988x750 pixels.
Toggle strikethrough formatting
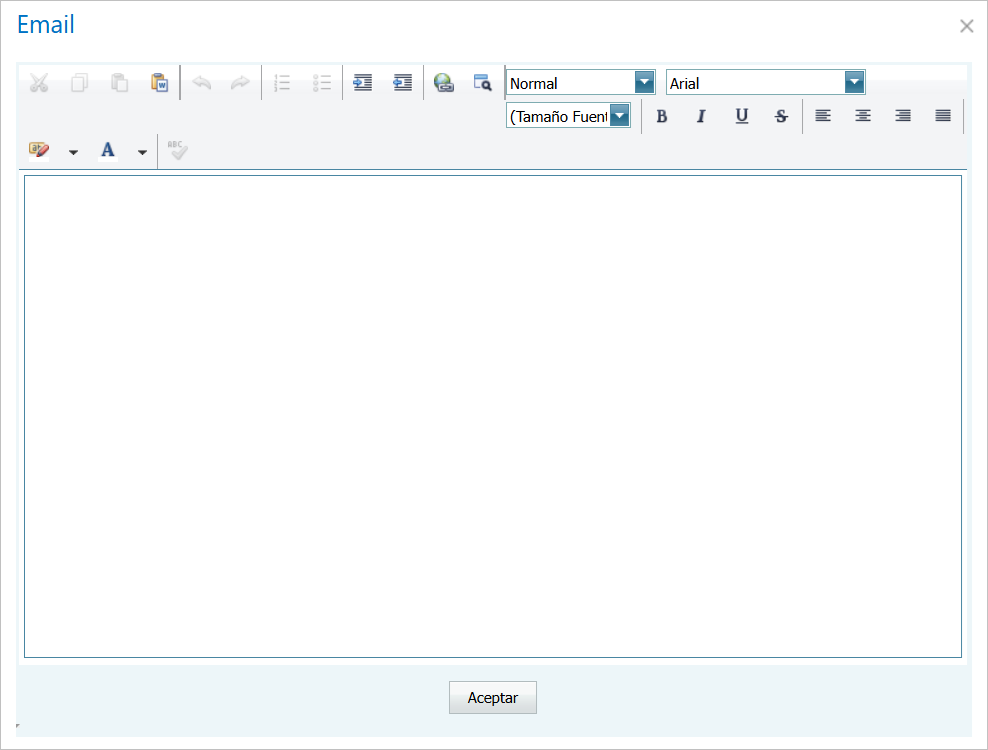[781, 116]
